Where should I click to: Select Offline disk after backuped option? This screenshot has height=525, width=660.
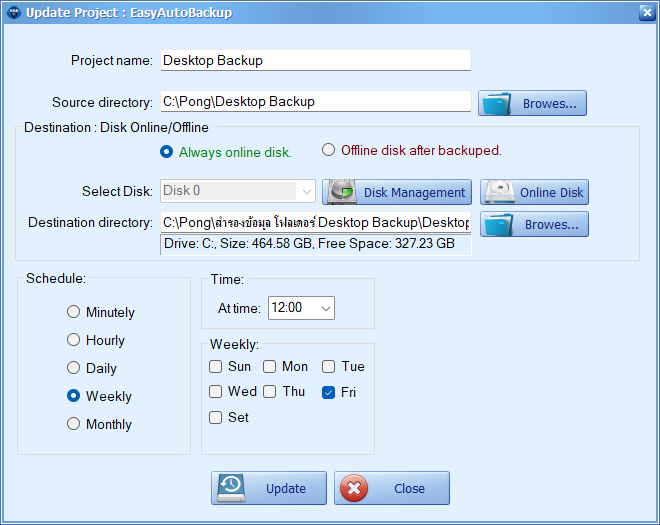pyautogui.click(x=328, y=150)
